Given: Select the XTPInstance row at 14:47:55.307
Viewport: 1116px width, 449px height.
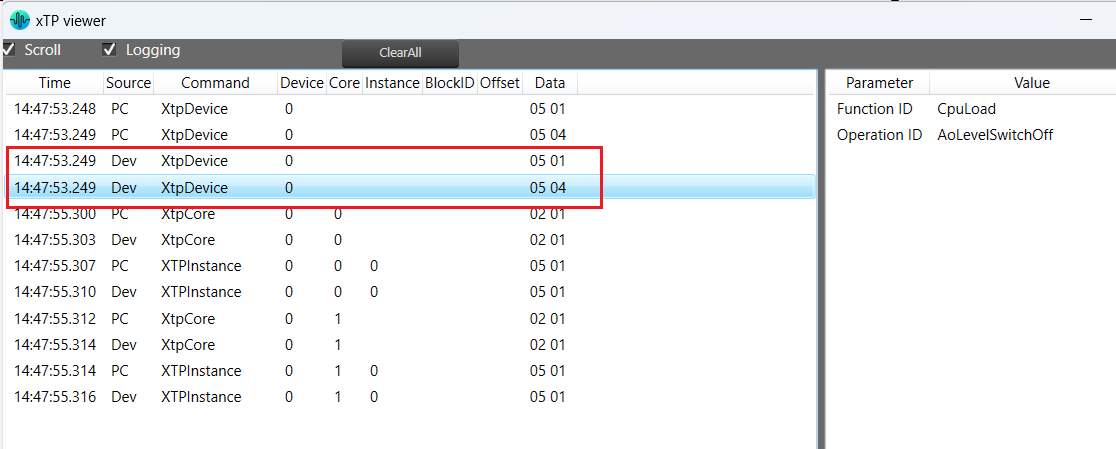Looking at the screenshot, I should pyautogui.click(x=410, y=266).
